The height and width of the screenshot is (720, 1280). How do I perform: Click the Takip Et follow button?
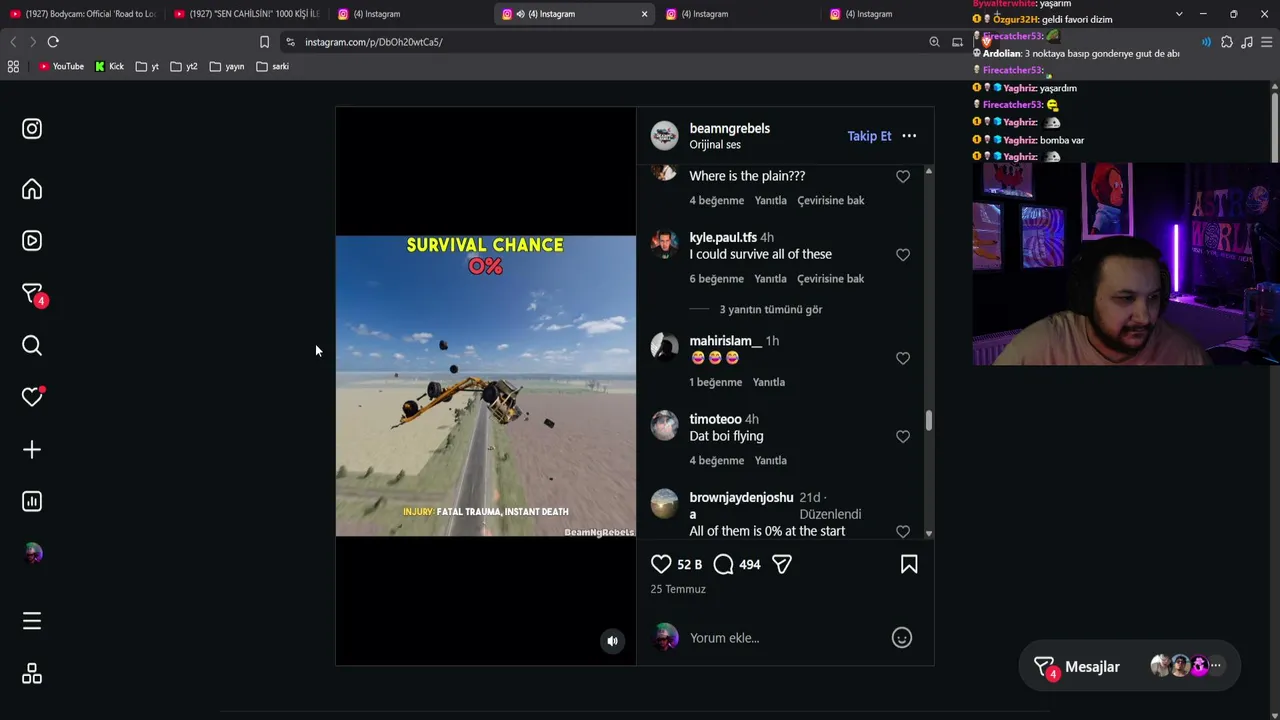(x=869, y=136)
